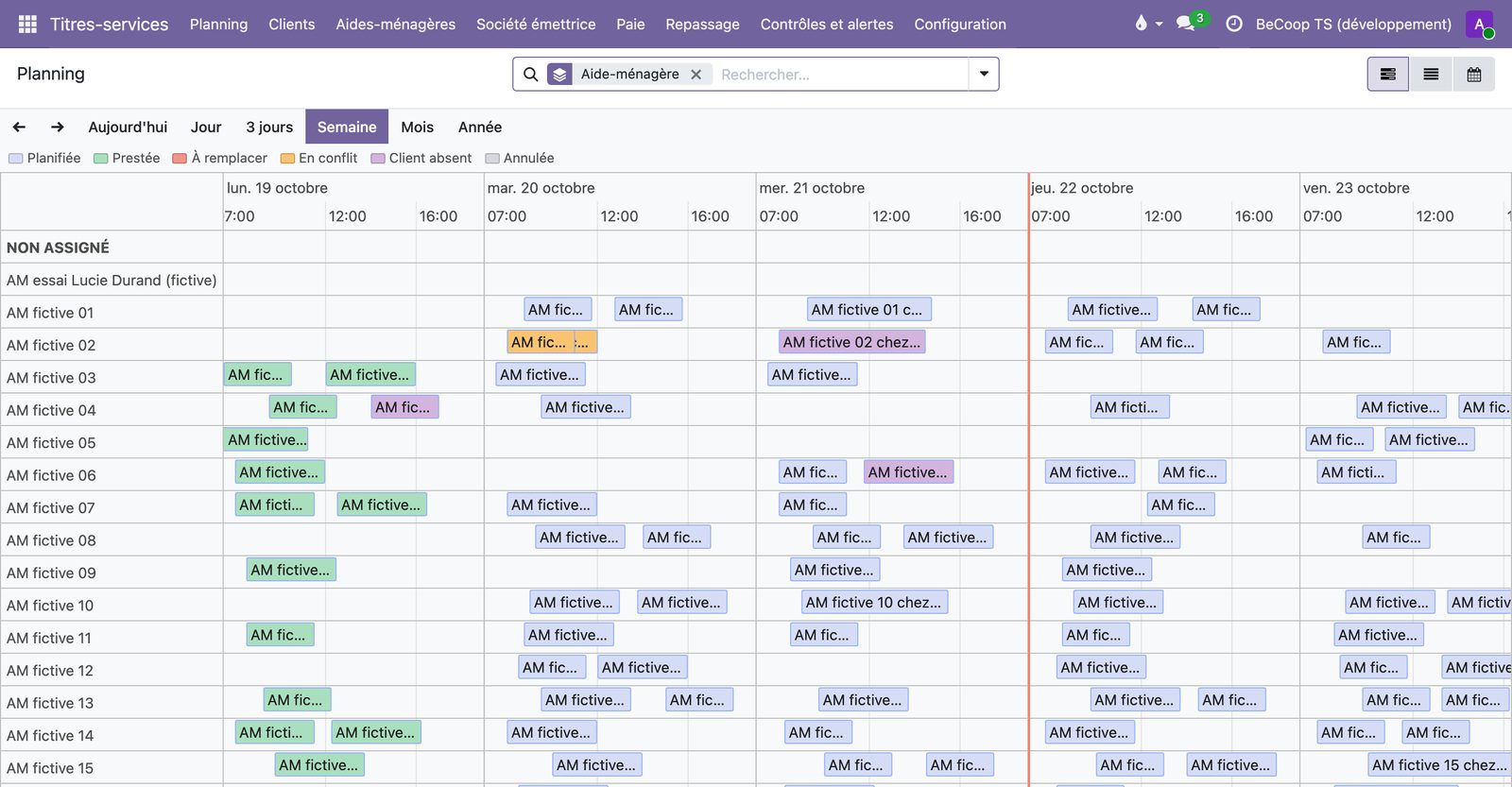This screenshot has width=1512, height=787.
Task: Select the AM essai Lucie Durand (fictive) row
Action: pos(112,280)
